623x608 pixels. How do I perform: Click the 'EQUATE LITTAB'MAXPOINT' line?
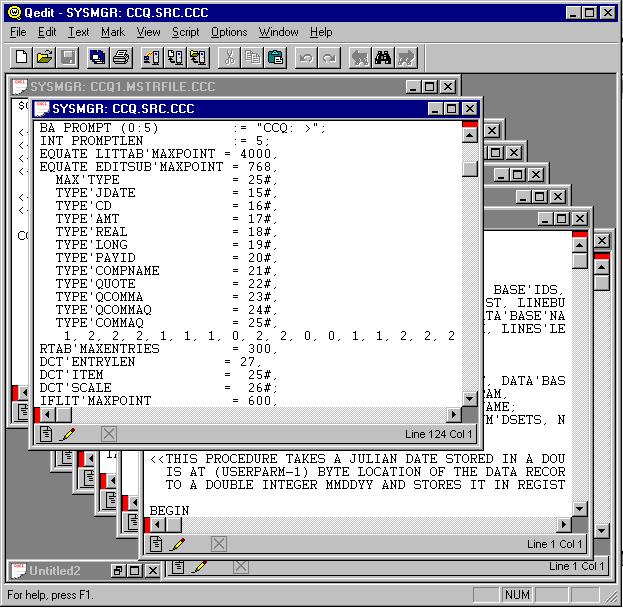[x=158, y=154]
